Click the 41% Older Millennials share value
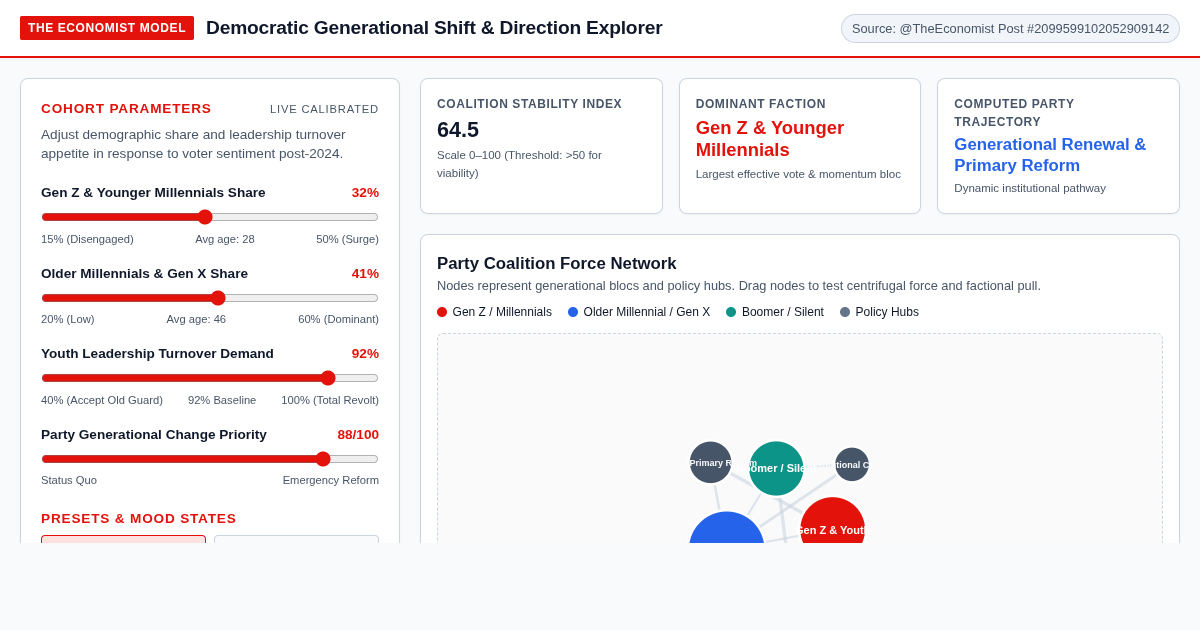Screen dimensions: 1200x630 click(x=365, y=273)
